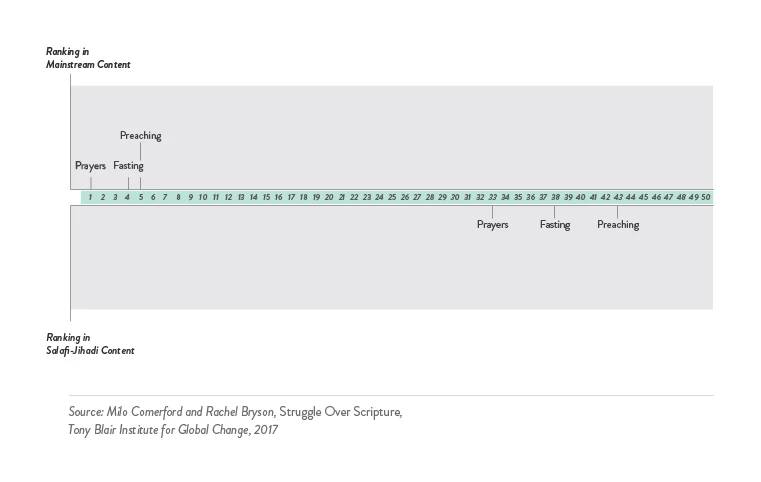Click the 'Ranking in Salafi-Jihadi Content' heading
The width and height of the screenshot is (761, 482).
90,344
